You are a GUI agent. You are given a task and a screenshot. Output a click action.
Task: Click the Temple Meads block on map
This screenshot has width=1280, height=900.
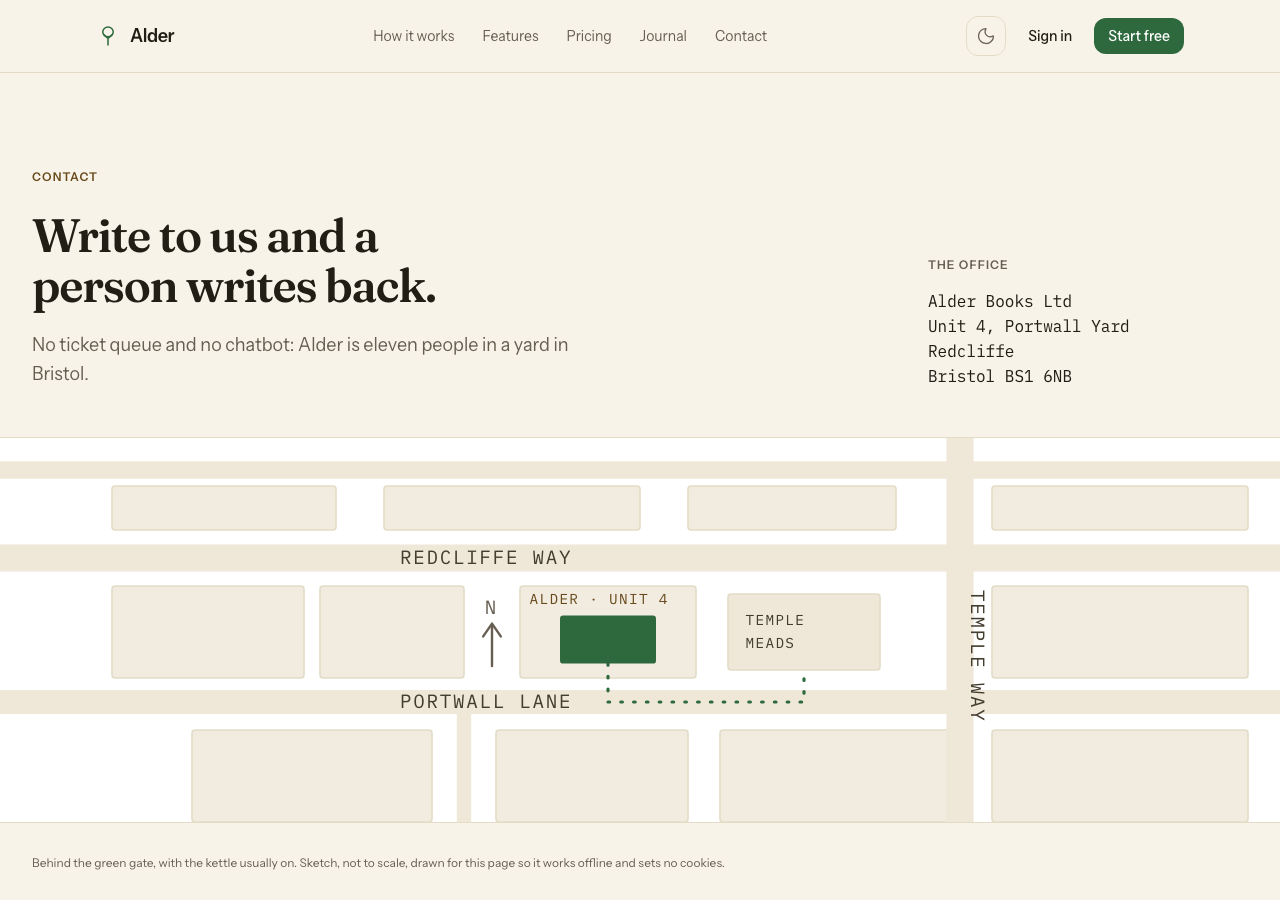804,632
